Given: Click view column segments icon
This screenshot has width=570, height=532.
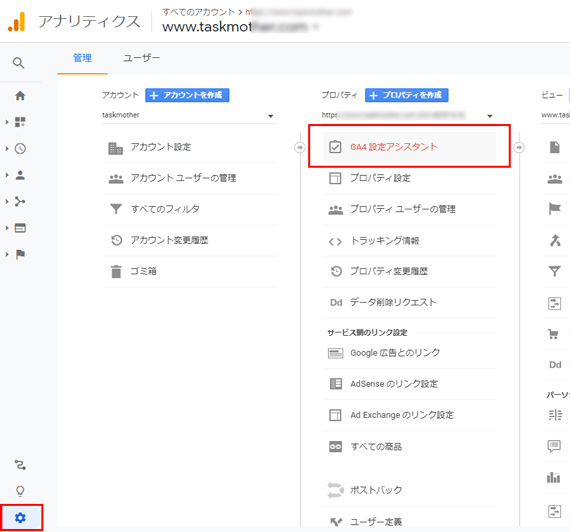Looking at the screenshot, I should (x=555, y=415).
